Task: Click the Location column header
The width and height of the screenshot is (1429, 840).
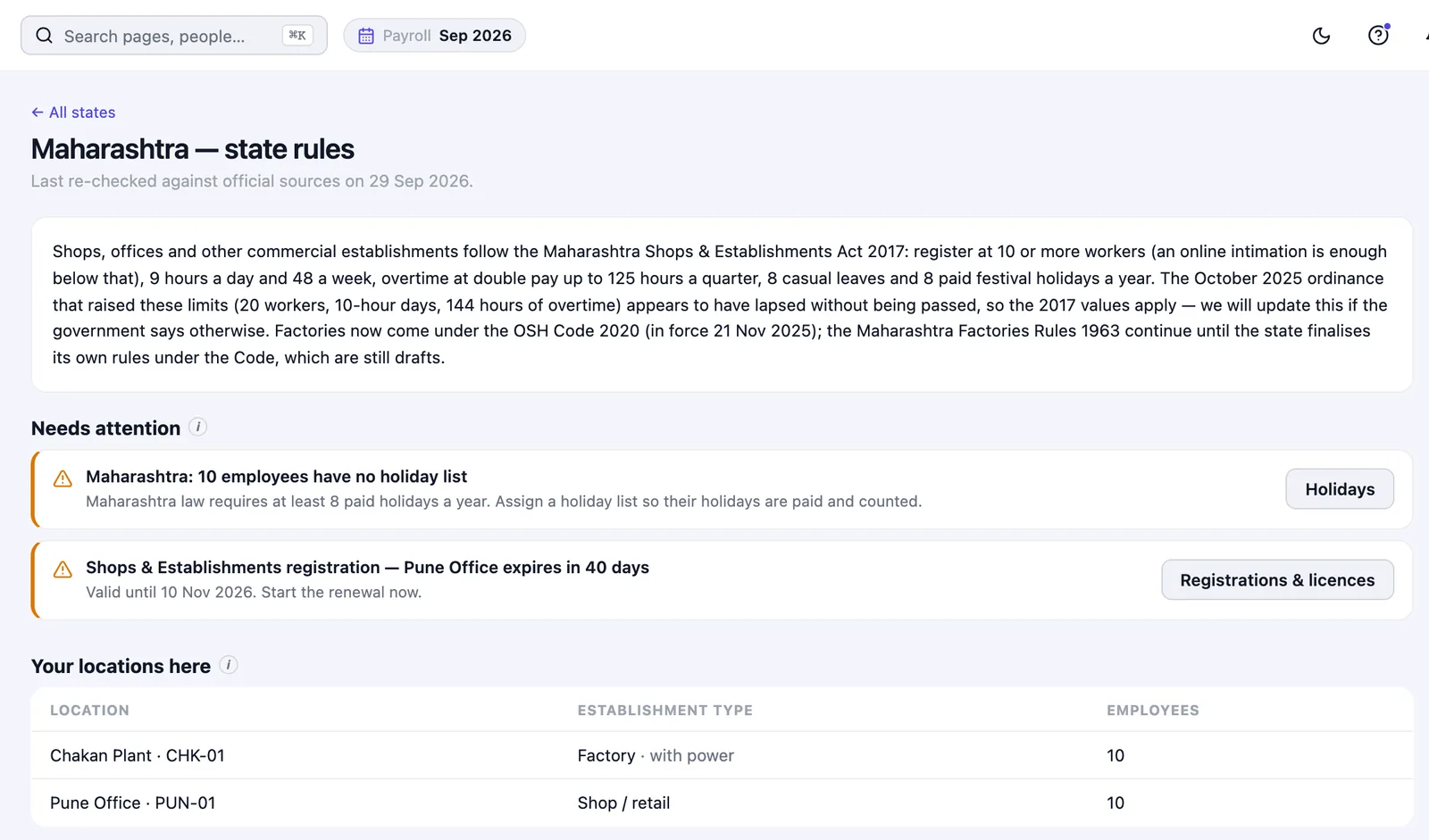Action: pos(89,711)
